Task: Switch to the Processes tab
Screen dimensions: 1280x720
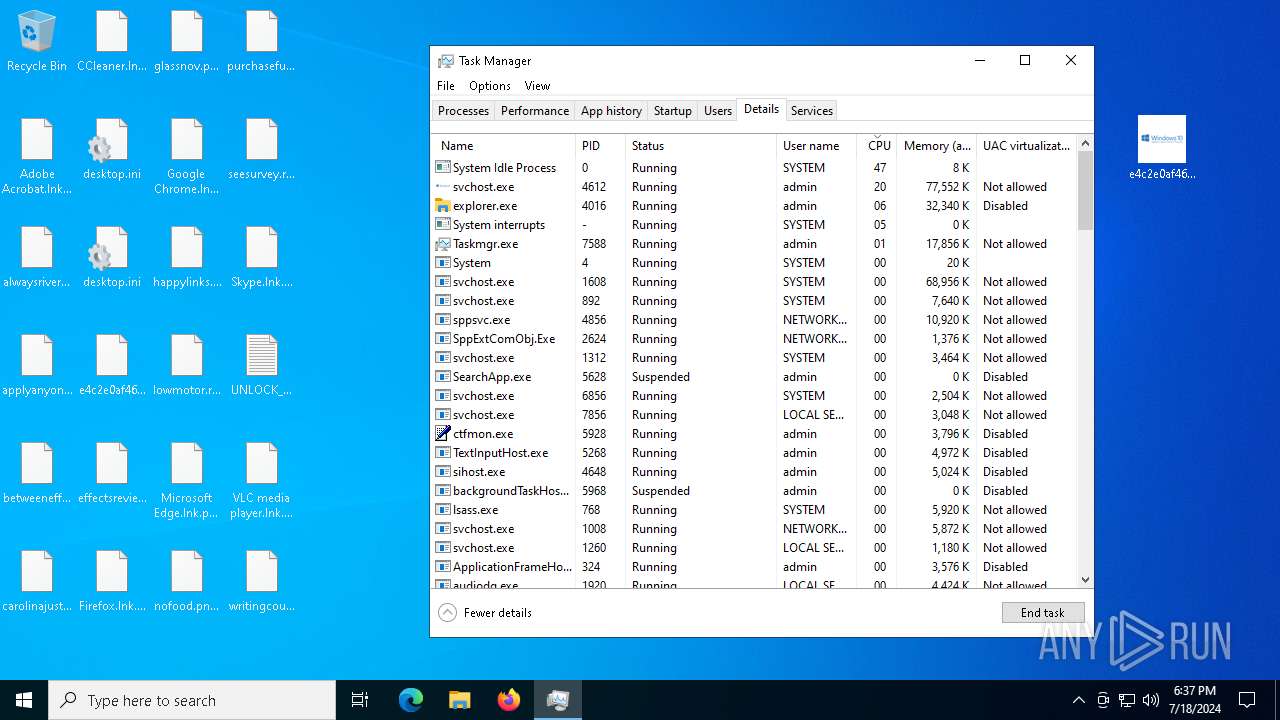Action: coord(464,111)
